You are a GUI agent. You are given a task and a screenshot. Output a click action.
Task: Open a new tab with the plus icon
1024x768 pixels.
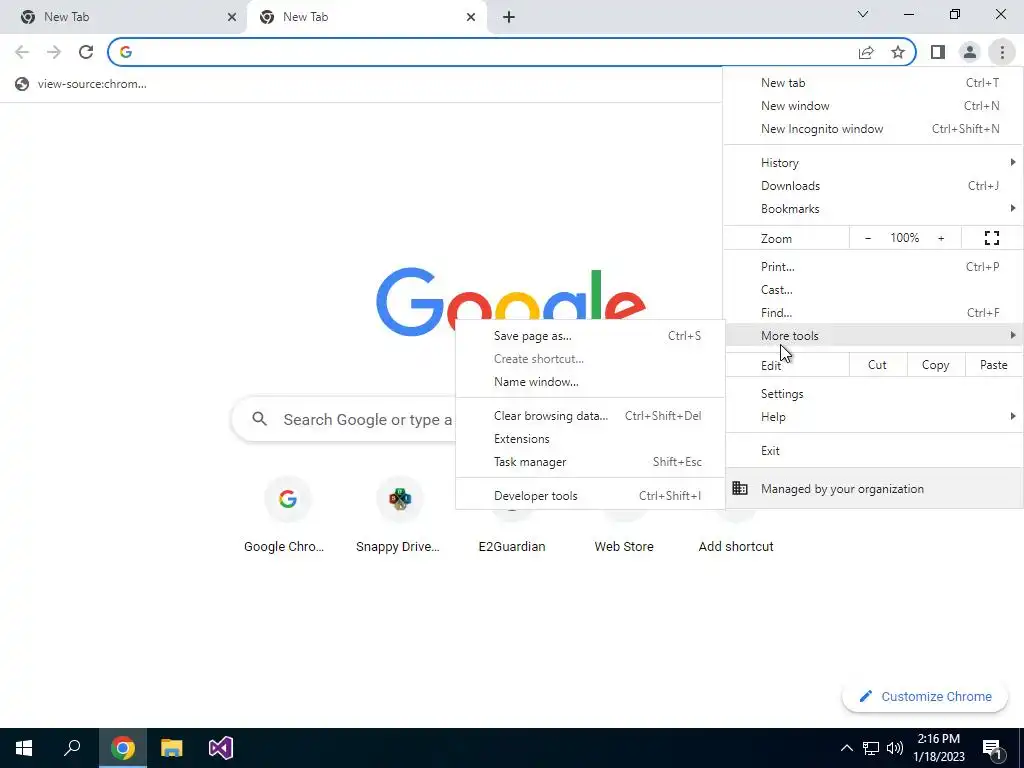coord(509,17)
